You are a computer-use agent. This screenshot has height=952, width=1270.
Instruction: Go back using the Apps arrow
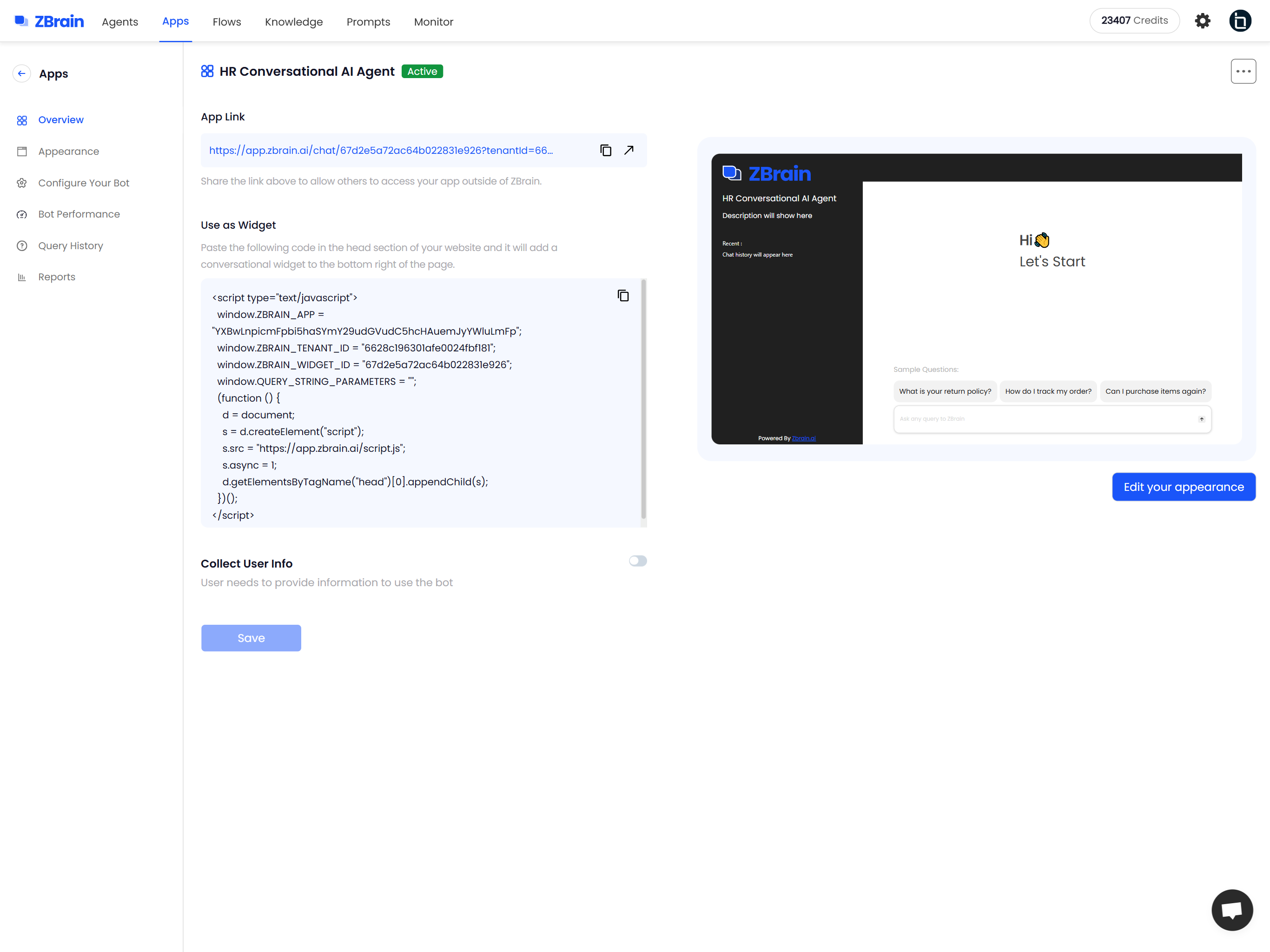click(22, 73)
